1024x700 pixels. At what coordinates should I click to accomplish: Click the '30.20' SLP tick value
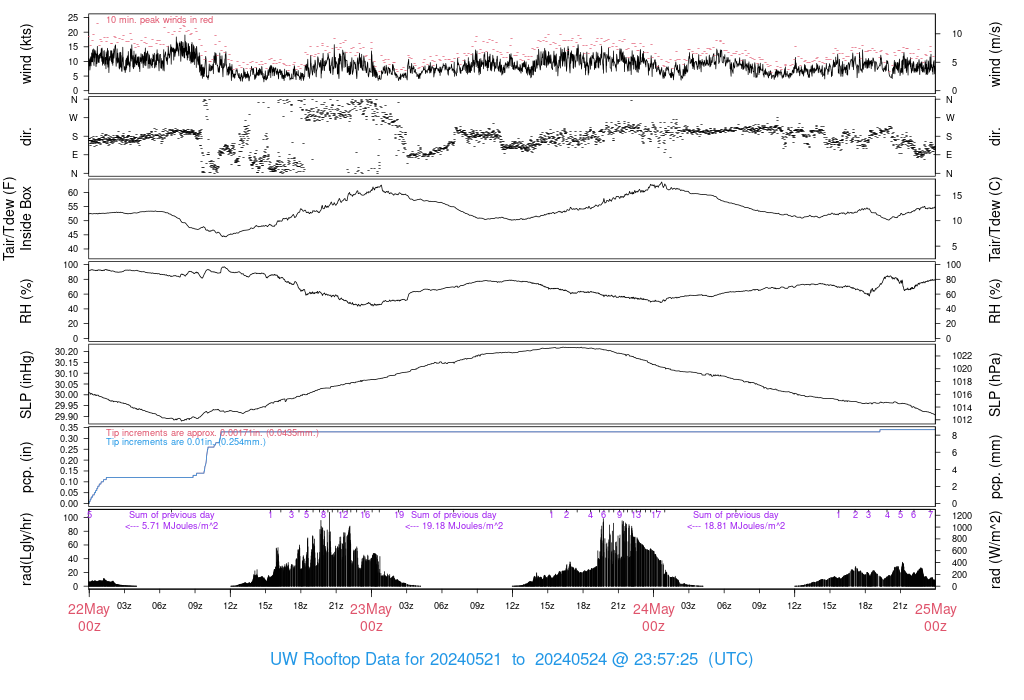67,351
